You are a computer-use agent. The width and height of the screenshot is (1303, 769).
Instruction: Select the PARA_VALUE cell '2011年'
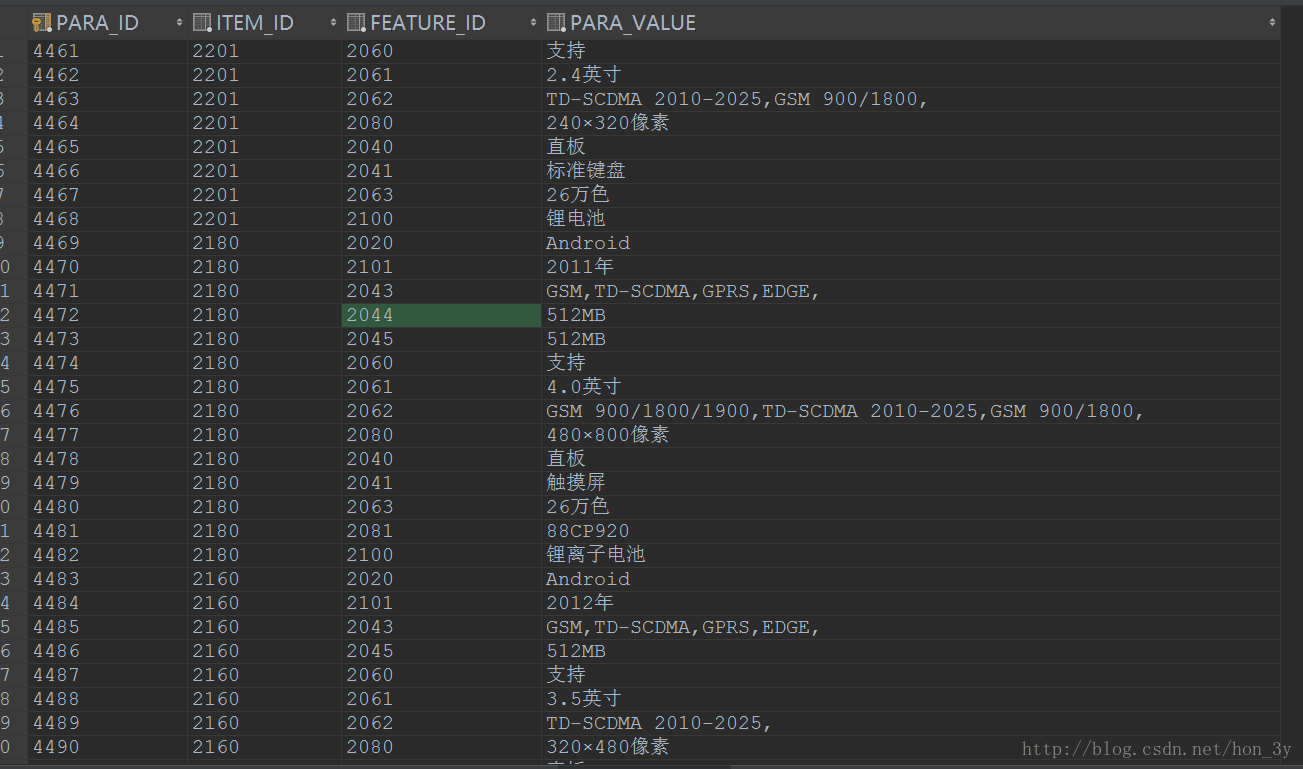911,267
